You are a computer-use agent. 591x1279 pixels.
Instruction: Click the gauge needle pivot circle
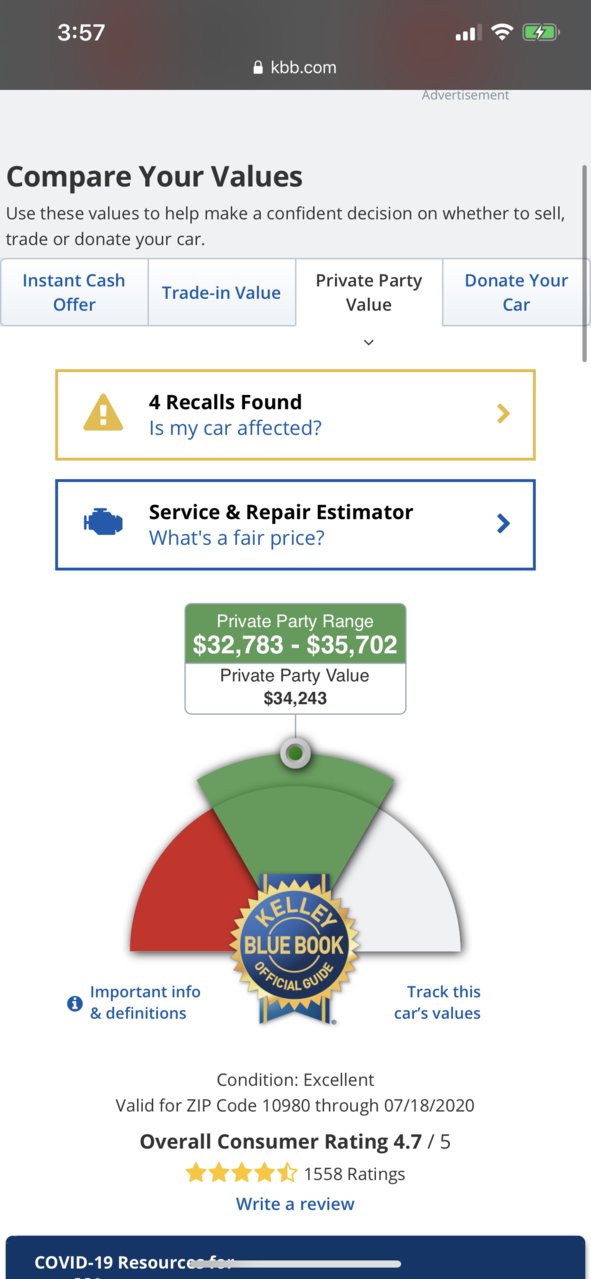295,752
